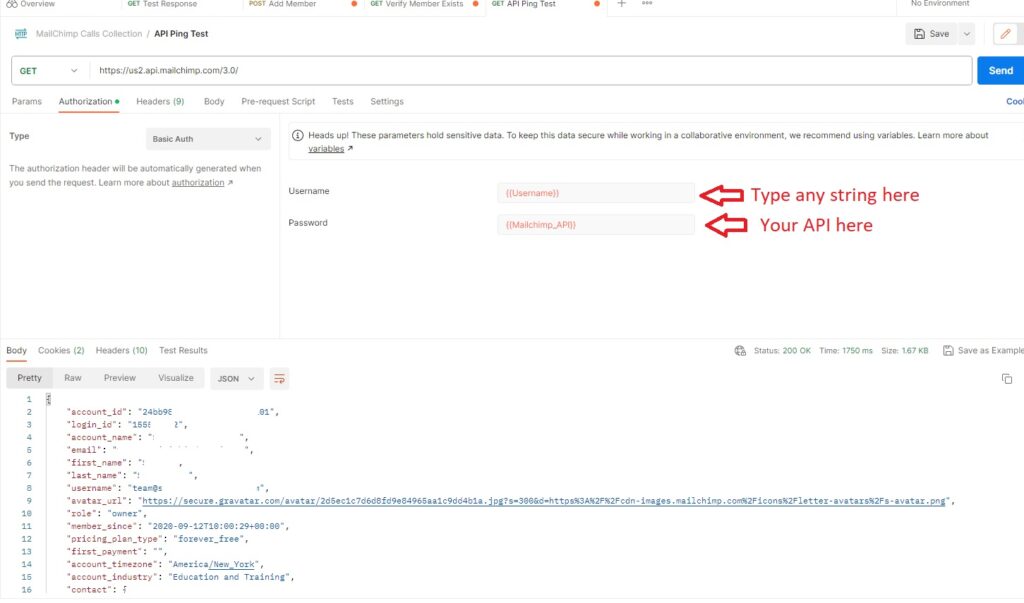Click the "account_industry" Education and Training line
The height and width of the screenshot is (603, 1024).
(180, 577)
